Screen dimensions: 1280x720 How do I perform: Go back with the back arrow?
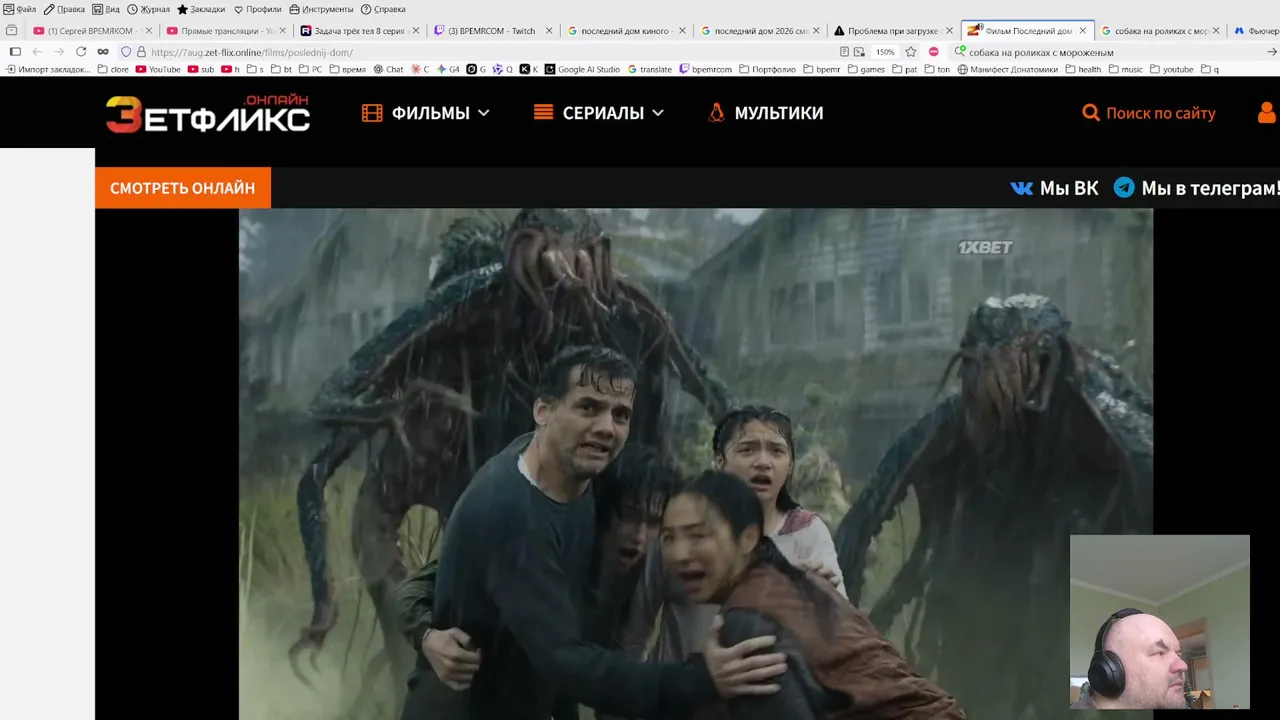tap(37, 52)
